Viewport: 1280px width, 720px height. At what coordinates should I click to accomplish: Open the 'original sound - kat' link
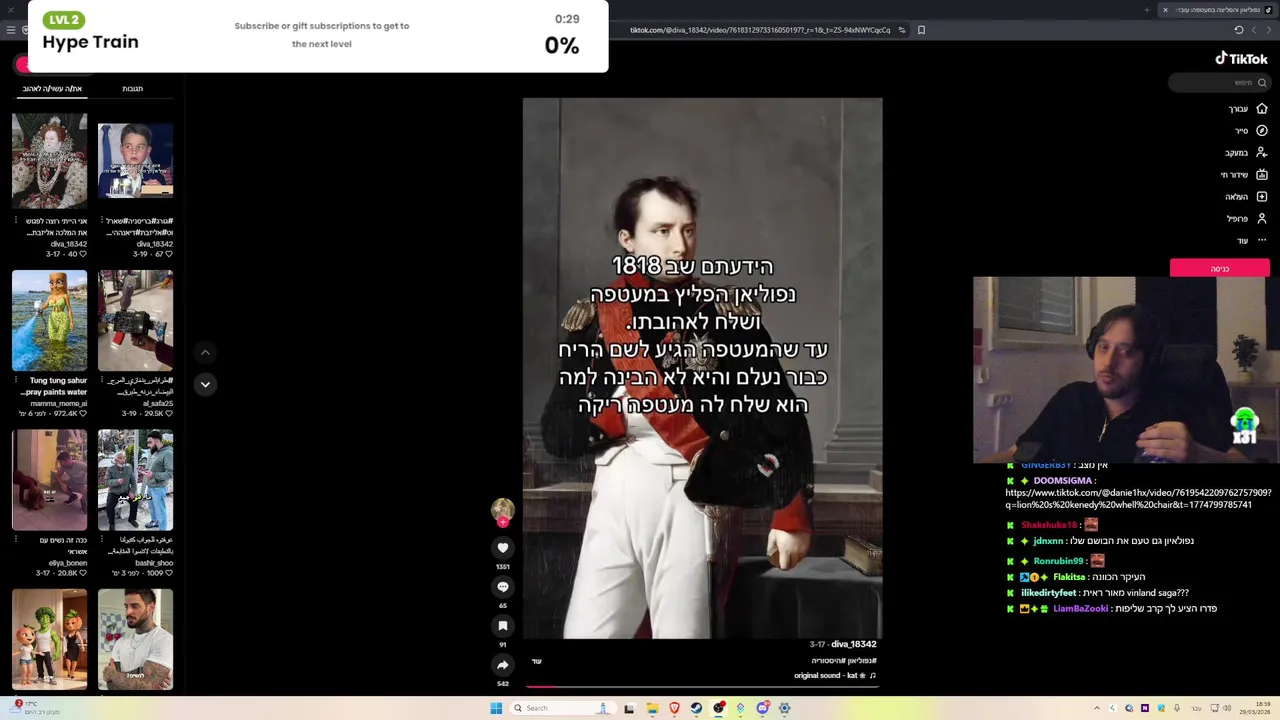(835, 676)
